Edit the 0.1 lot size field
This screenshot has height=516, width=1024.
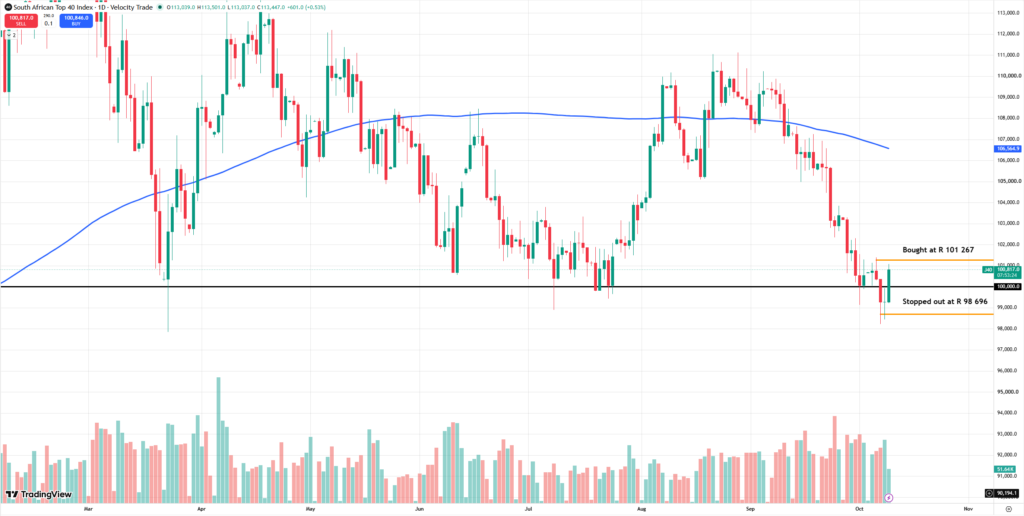click(48, 24)
